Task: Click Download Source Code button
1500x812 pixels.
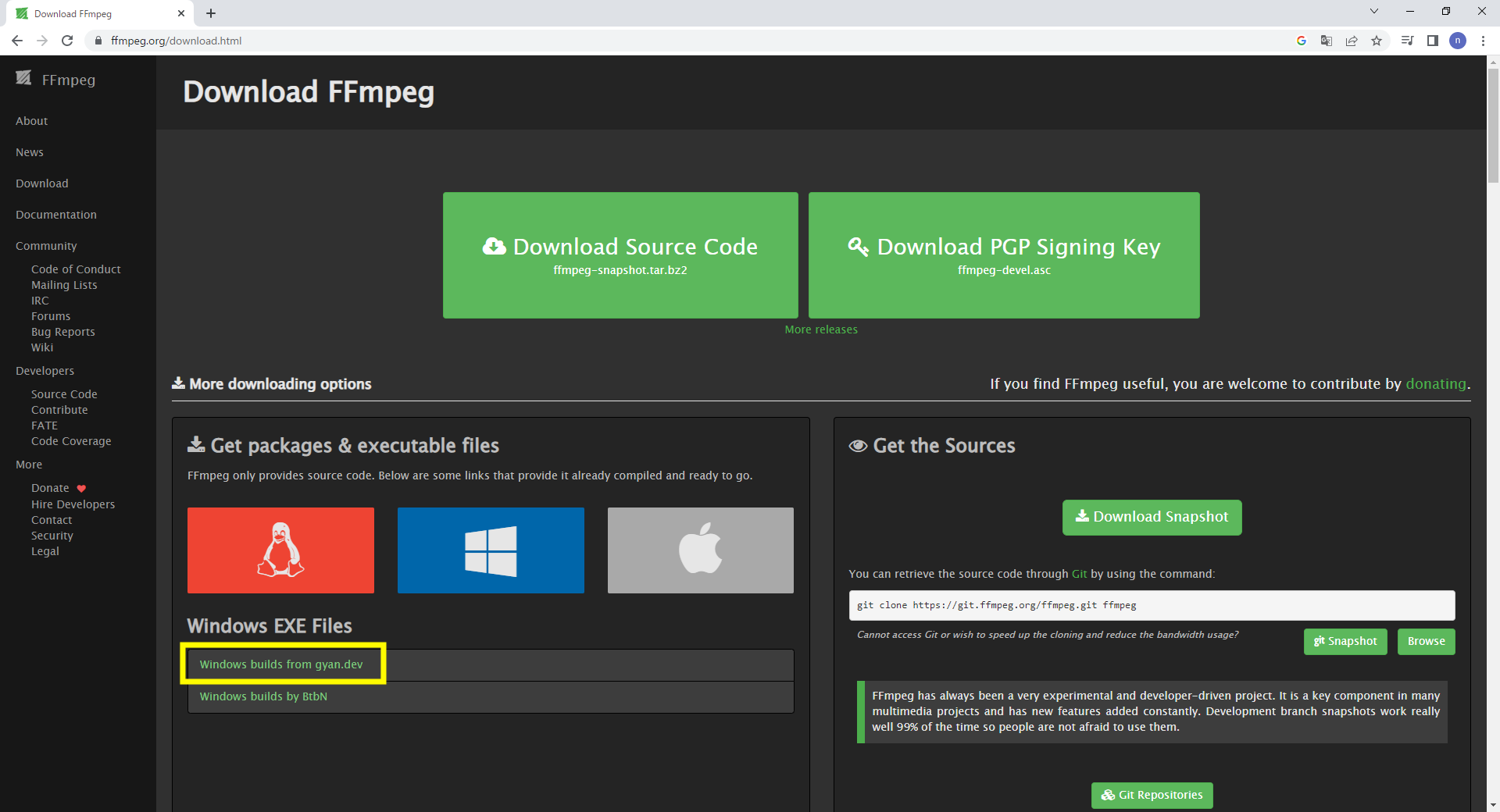Action: [620, 255]
